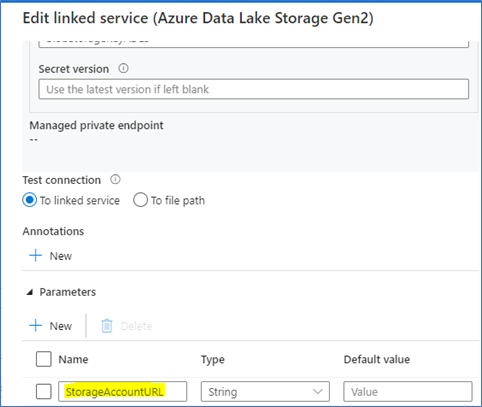Click the Default value input box
The image size is (482, 407).
pos(408,391)
